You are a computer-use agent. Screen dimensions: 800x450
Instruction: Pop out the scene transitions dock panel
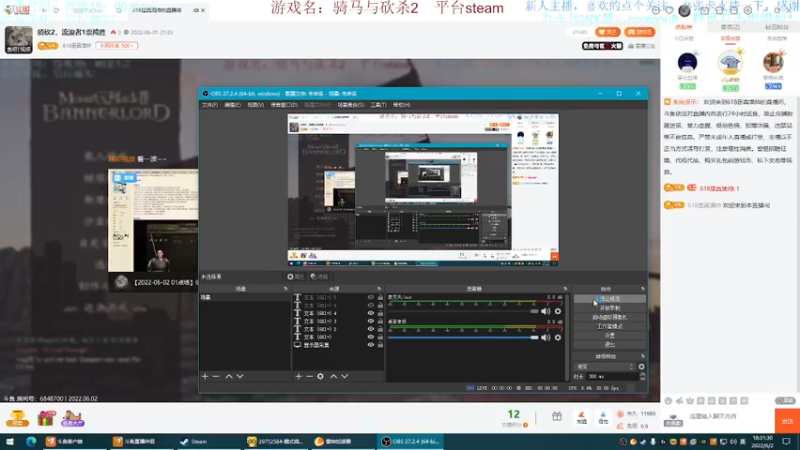tap(642, 356)
